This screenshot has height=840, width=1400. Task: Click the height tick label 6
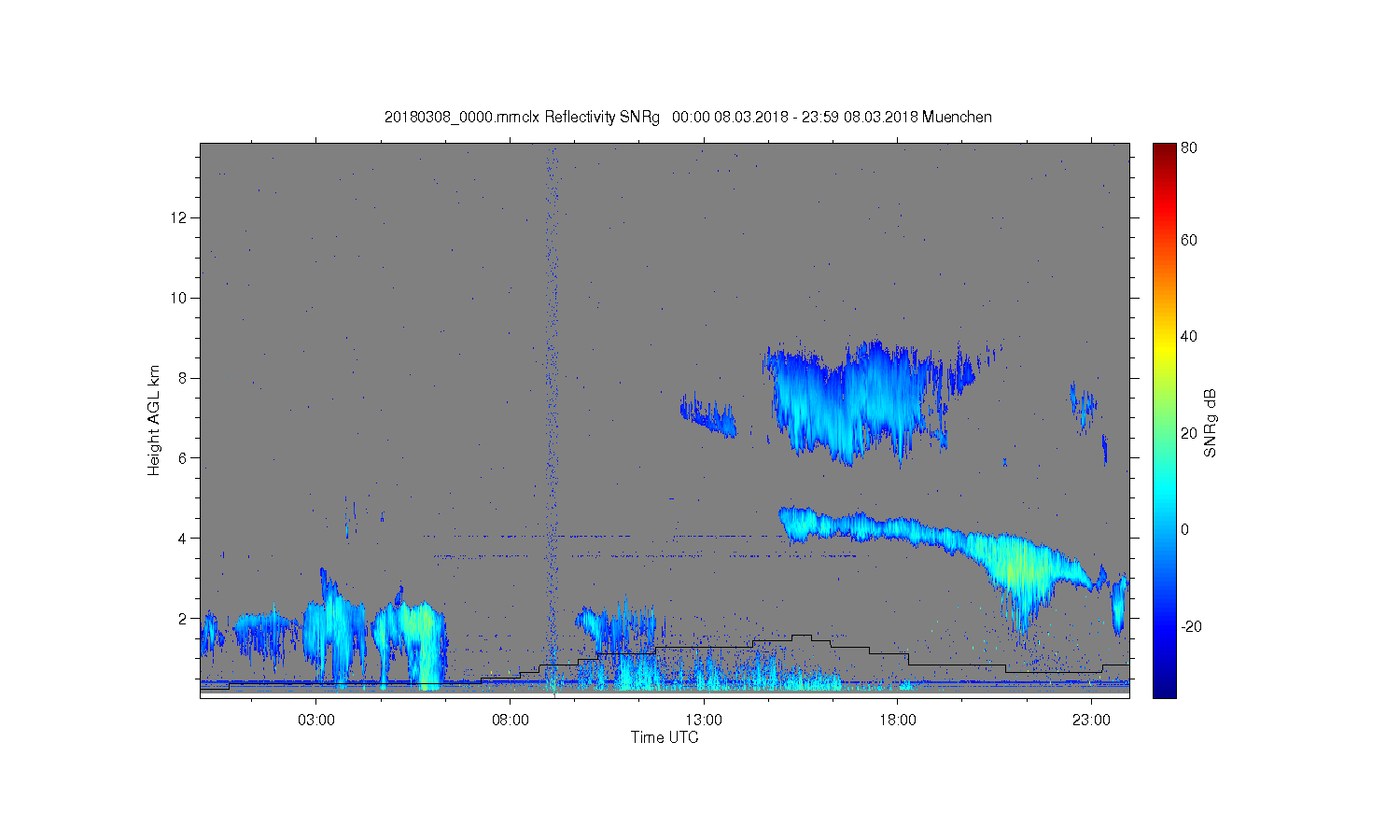183,458
